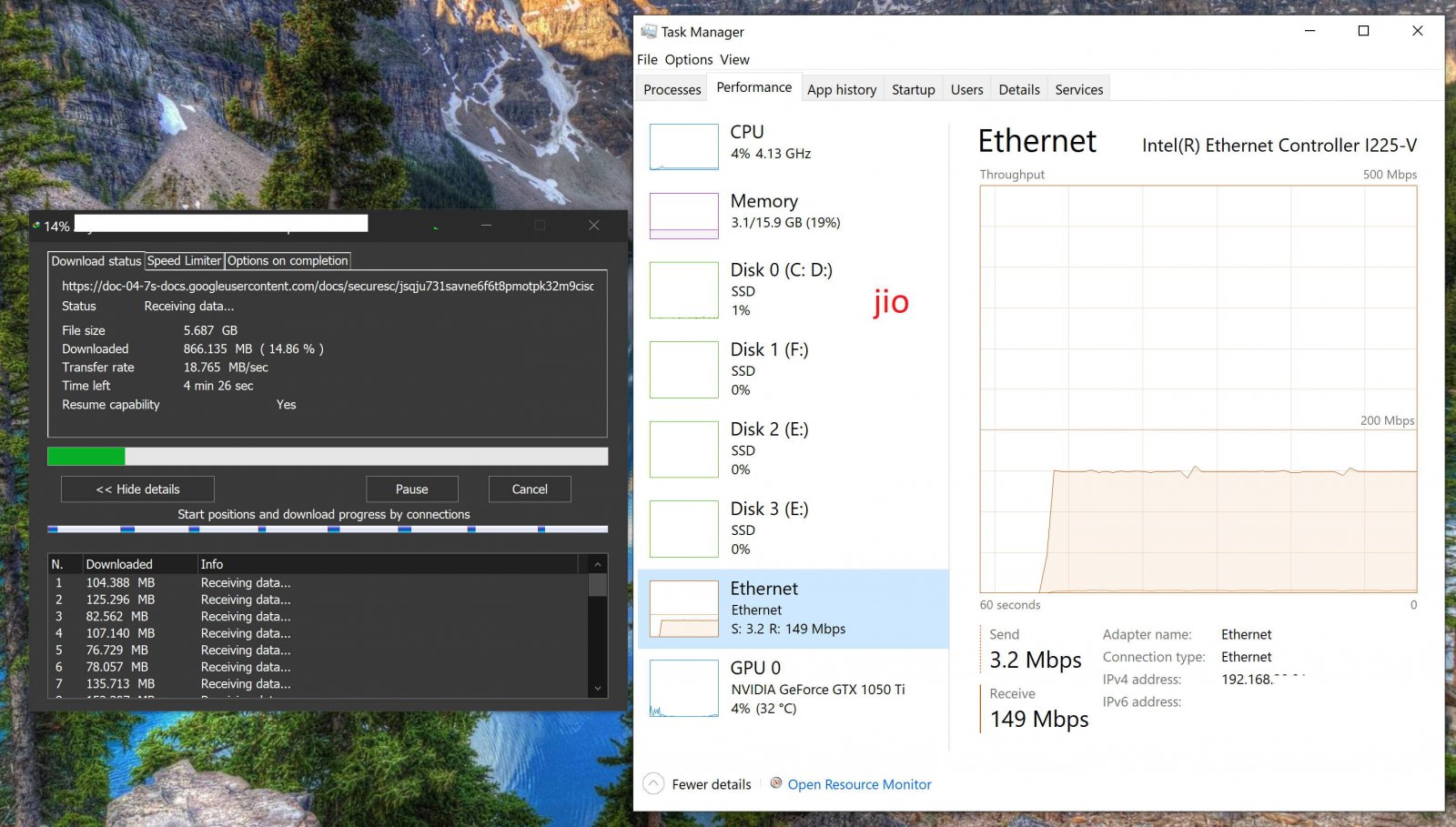1456x827 pixels.
Task: Click the connections list scrollbar up arrow
Action: (598, 564)
